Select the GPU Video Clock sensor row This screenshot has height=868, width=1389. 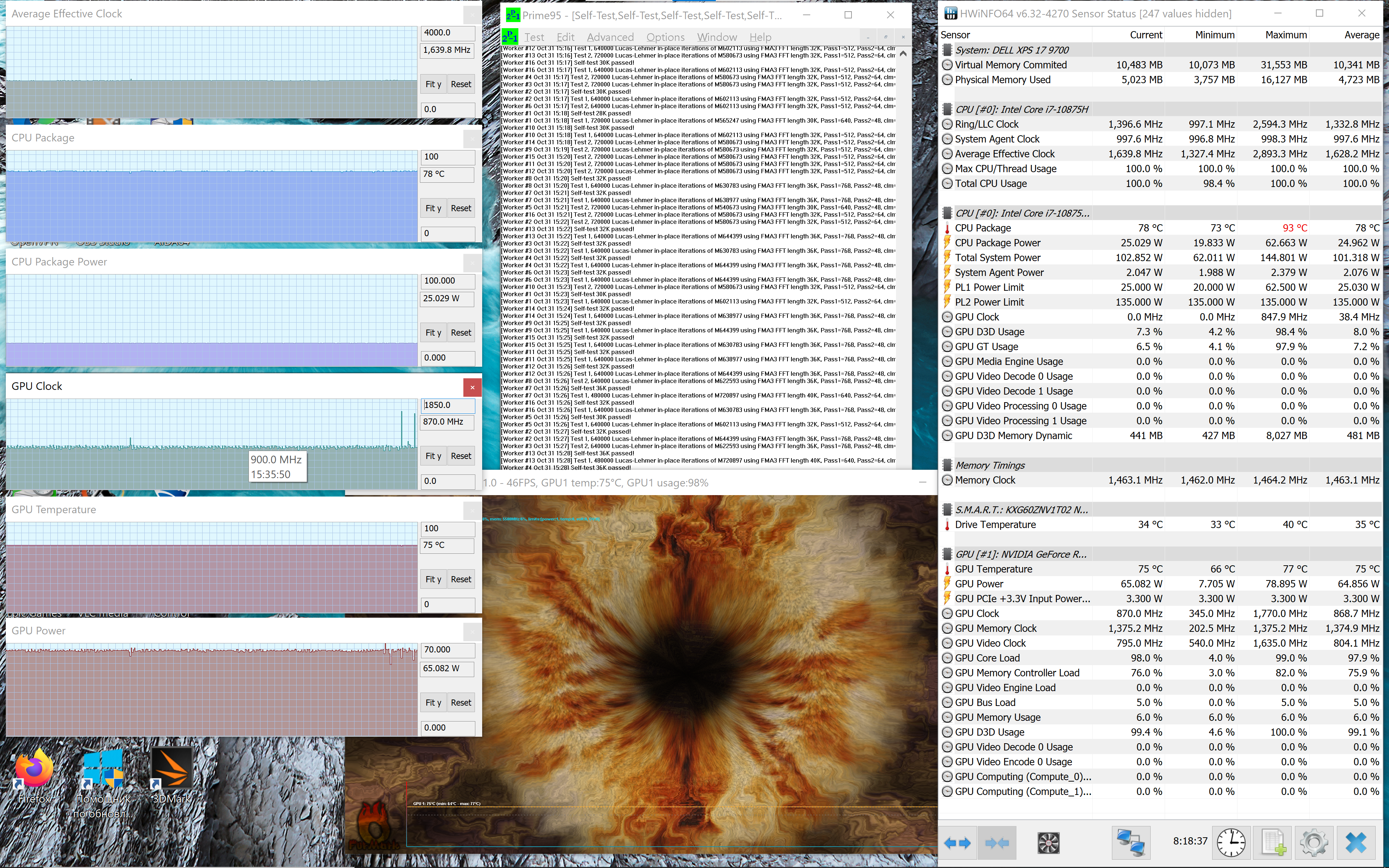(x=1161, y=643)
